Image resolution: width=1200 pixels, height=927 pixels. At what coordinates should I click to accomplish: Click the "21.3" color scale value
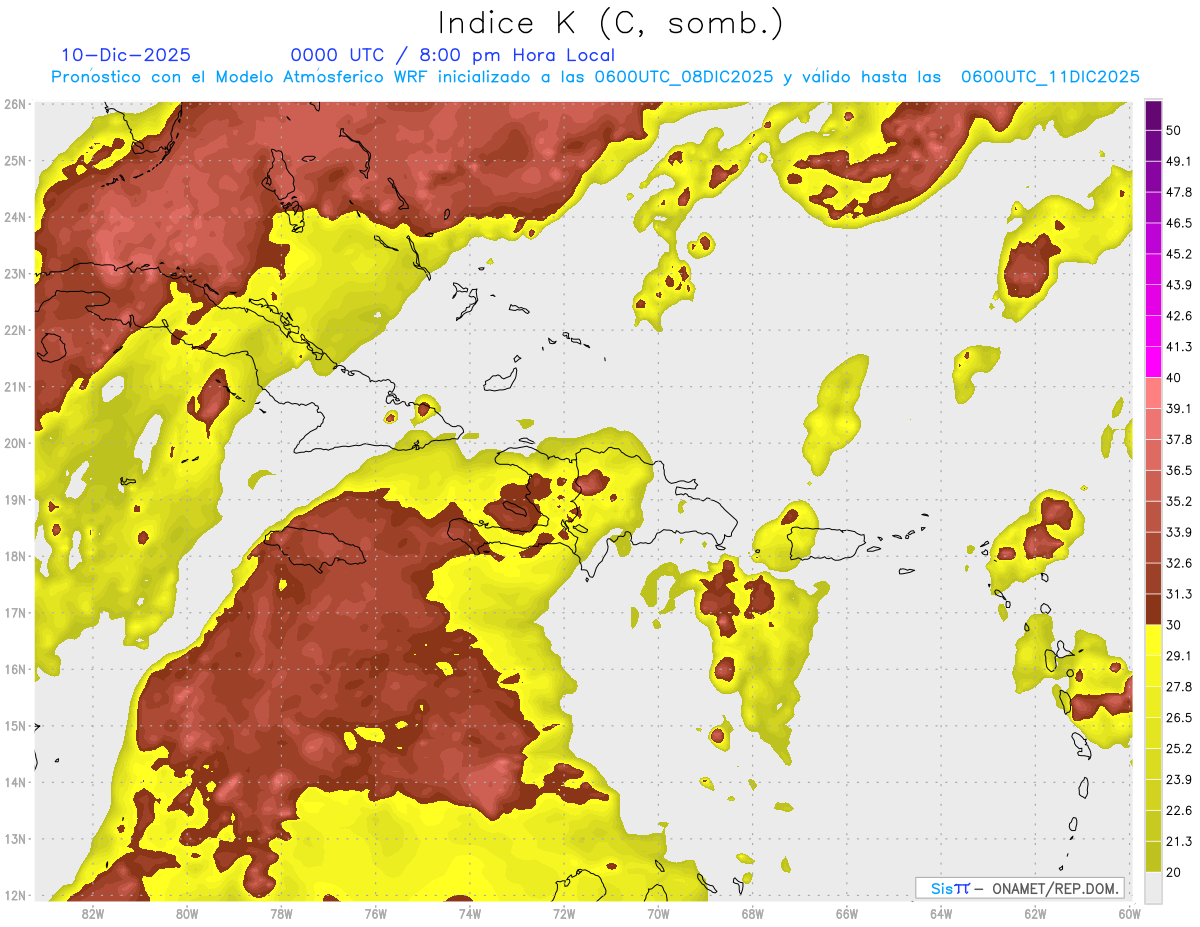1179,842
